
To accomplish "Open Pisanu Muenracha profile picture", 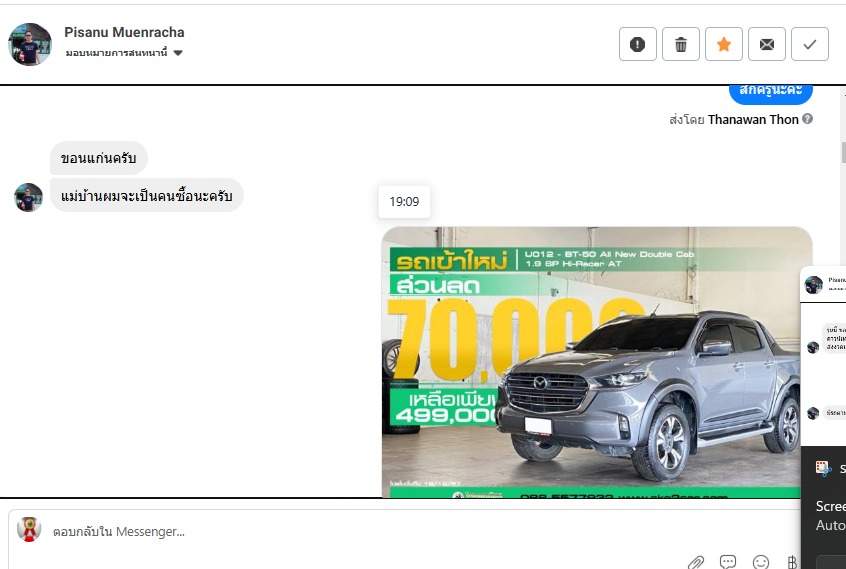I will [30, 44].
